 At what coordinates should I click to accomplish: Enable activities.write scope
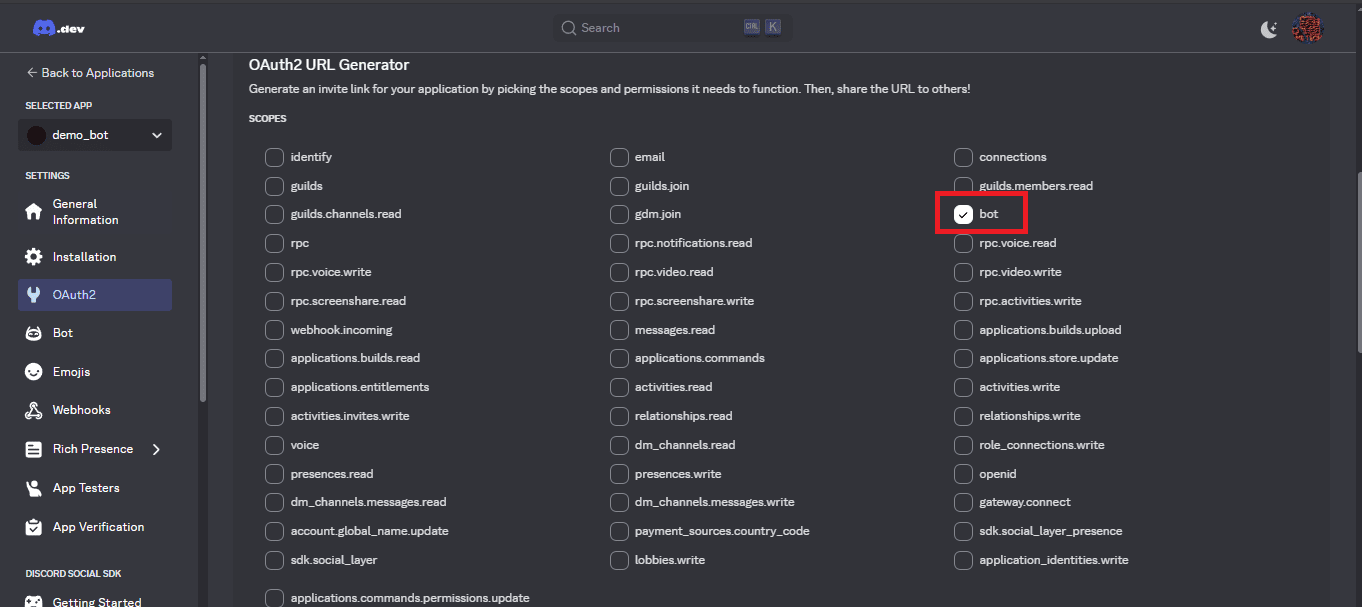click(963, 387)
